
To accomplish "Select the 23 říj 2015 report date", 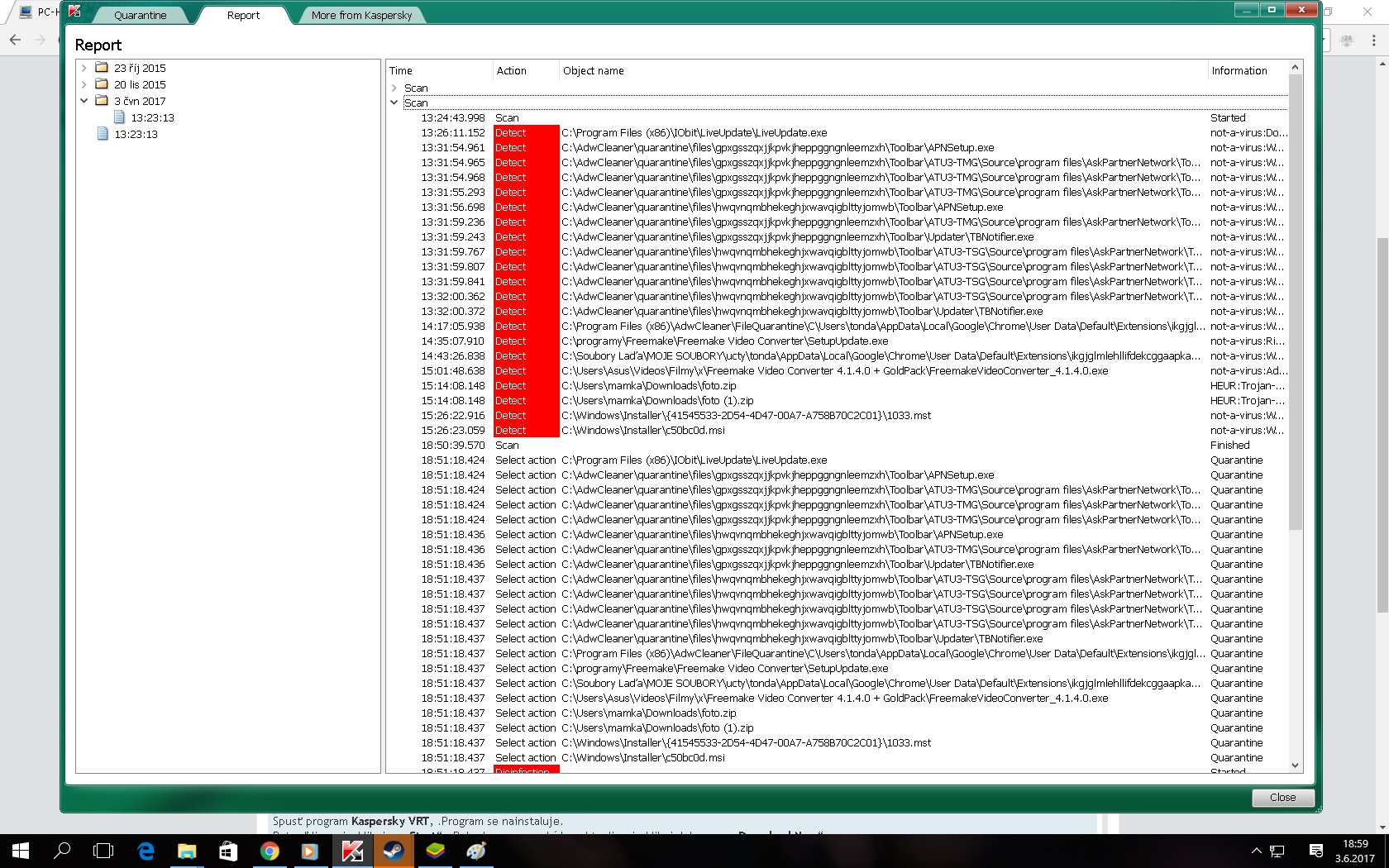I will 140,68.
